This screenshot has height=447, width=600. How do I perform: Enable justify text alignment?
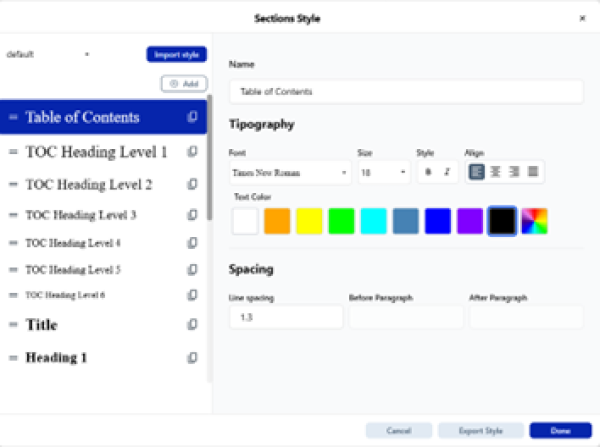pos(533,172)
